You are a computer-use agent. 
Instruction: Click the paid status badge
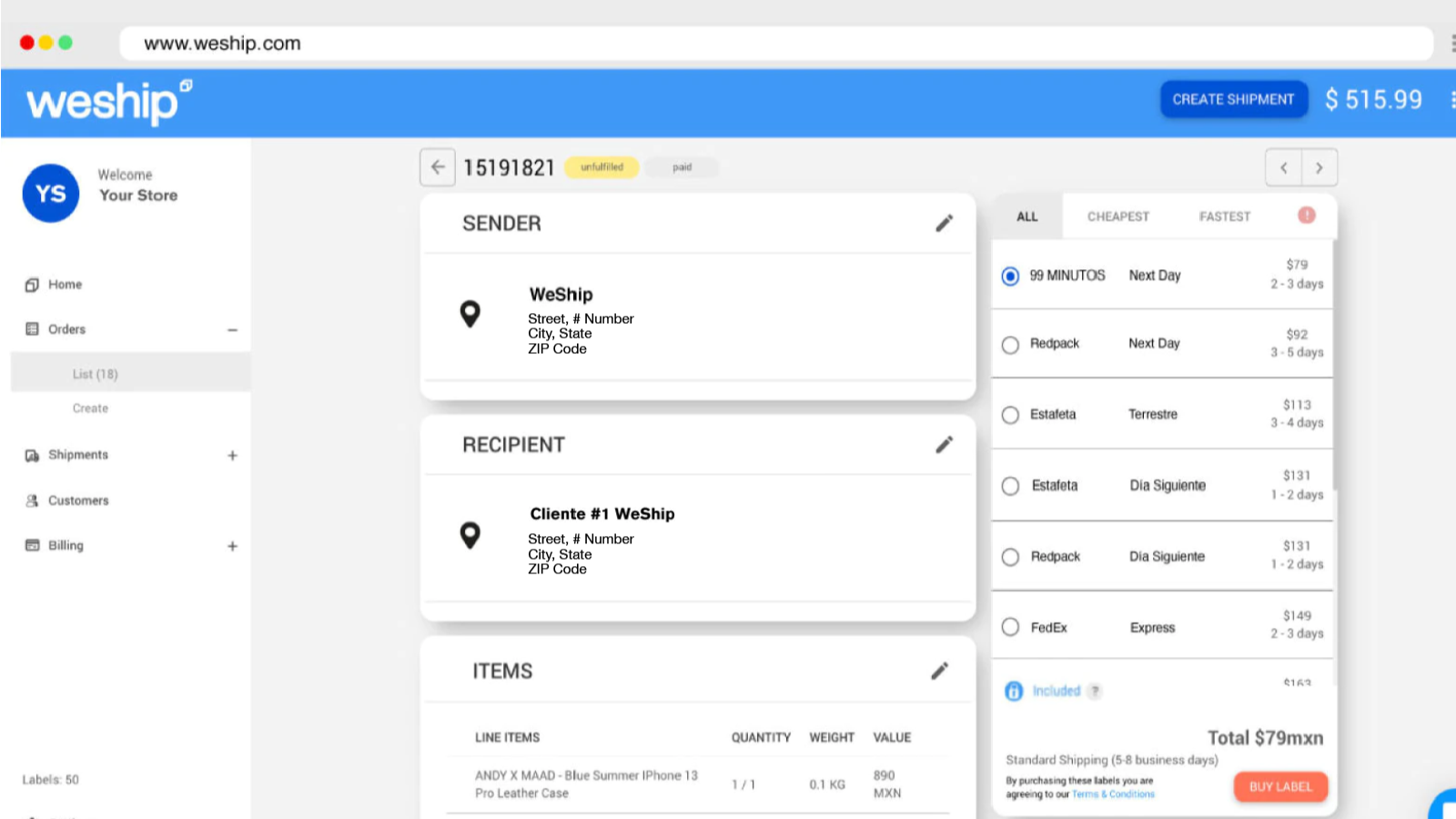point(682,167)
